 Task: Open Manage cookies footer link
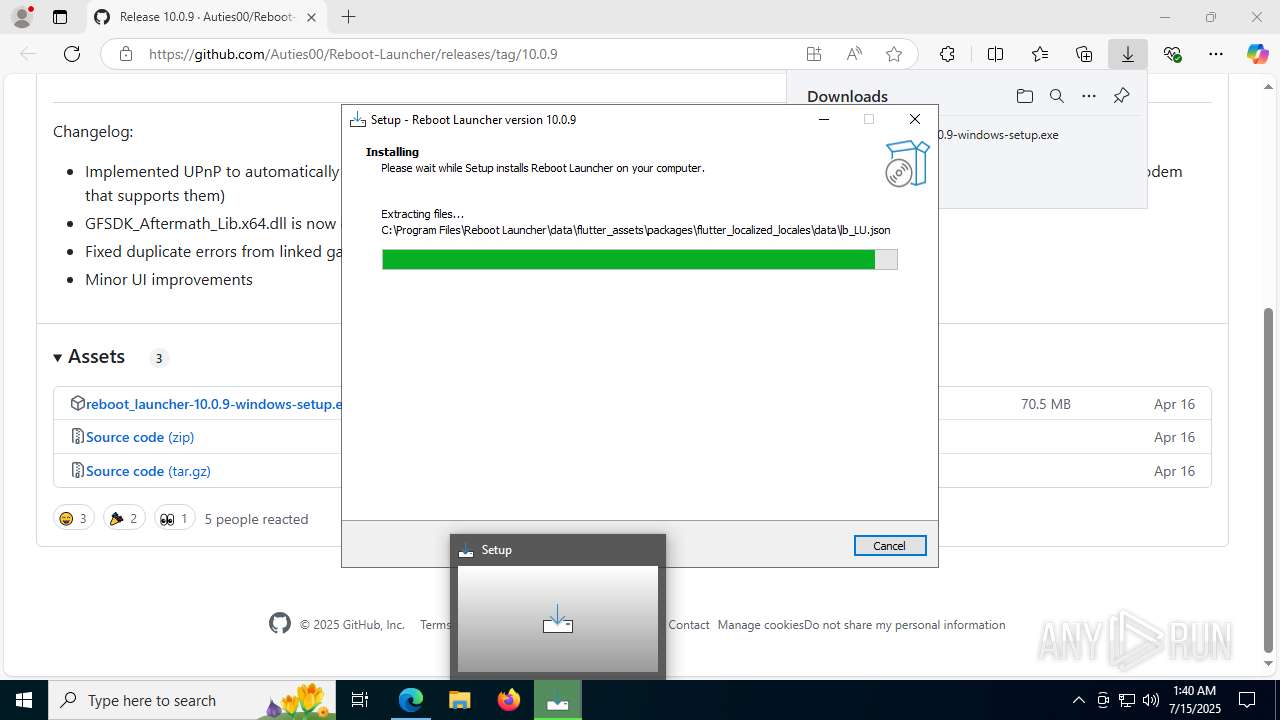click(760, 624)
